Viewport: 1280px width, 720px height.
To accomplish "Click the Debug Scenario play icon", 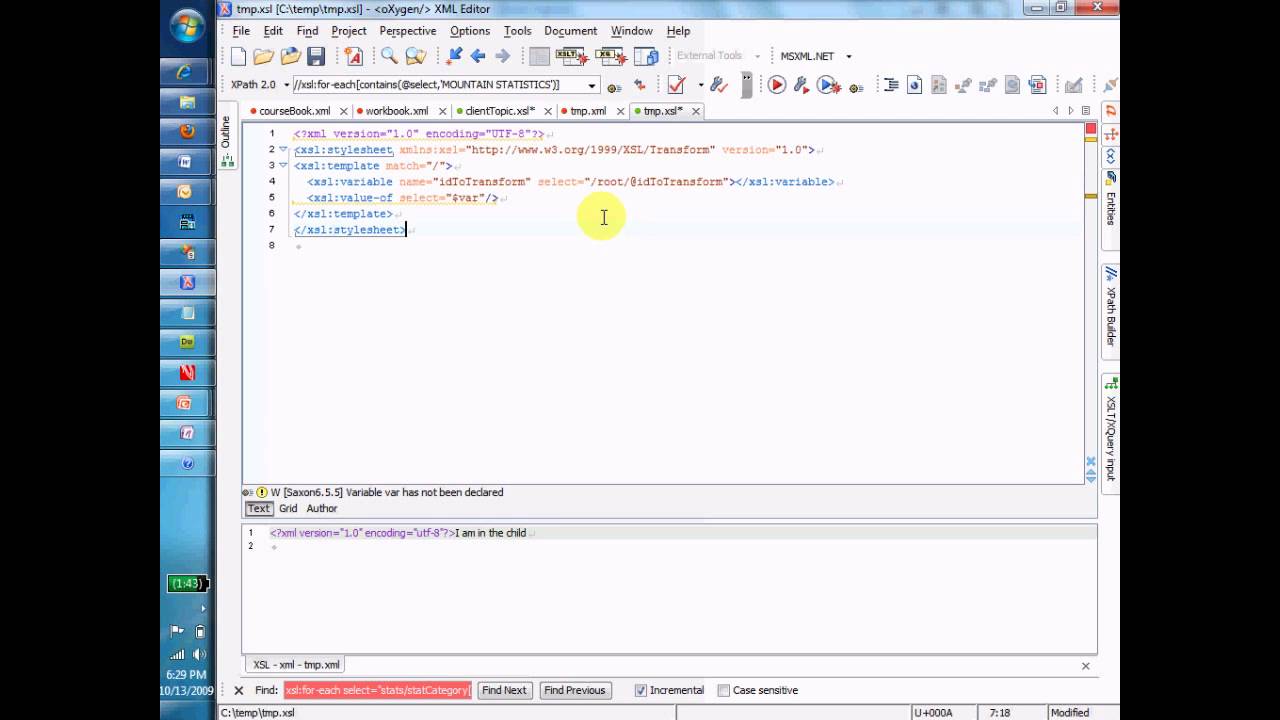I will [x=828, y=85].
